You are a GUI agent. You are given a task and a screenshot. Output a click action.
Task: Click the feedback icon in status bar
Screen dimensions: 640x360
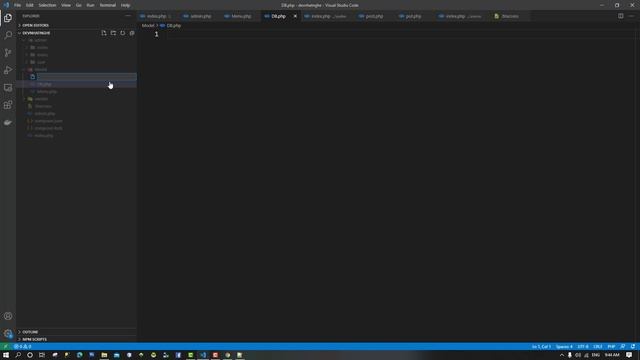click(622, 347)
